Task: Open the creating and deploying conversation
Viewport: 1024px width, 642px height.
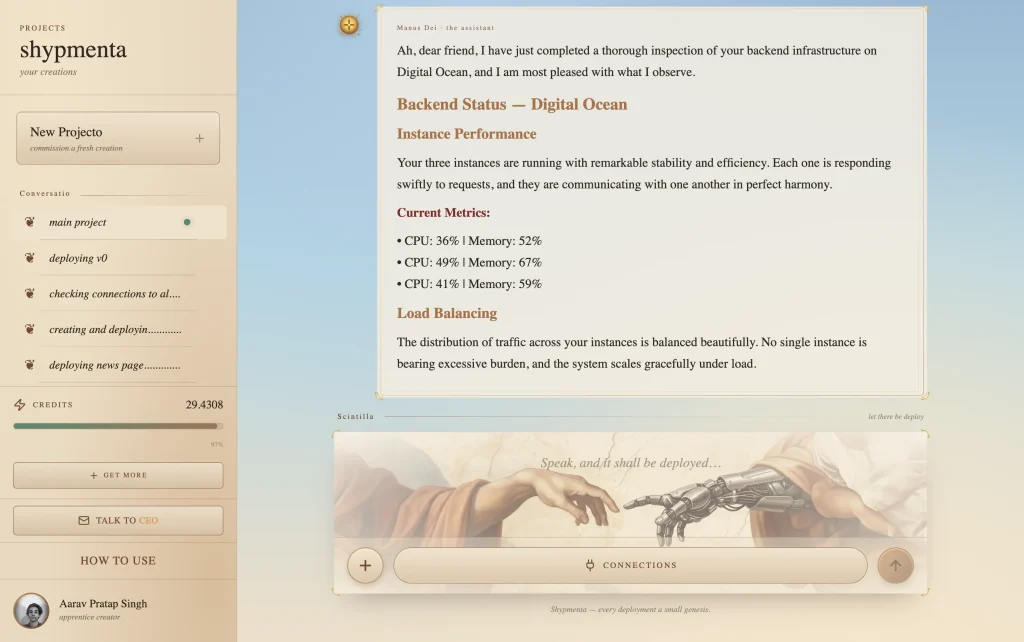Action: click(x=119, y=329)
